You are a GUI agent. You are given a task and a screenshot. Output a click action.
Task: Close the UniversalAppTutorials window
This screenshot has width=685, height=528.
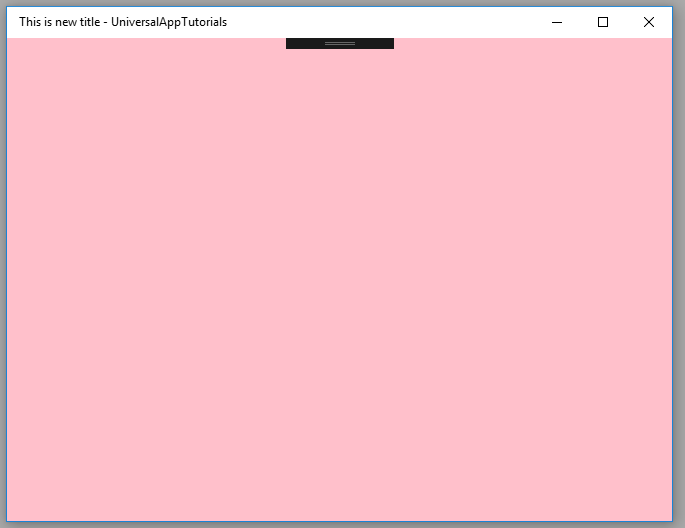649,22
